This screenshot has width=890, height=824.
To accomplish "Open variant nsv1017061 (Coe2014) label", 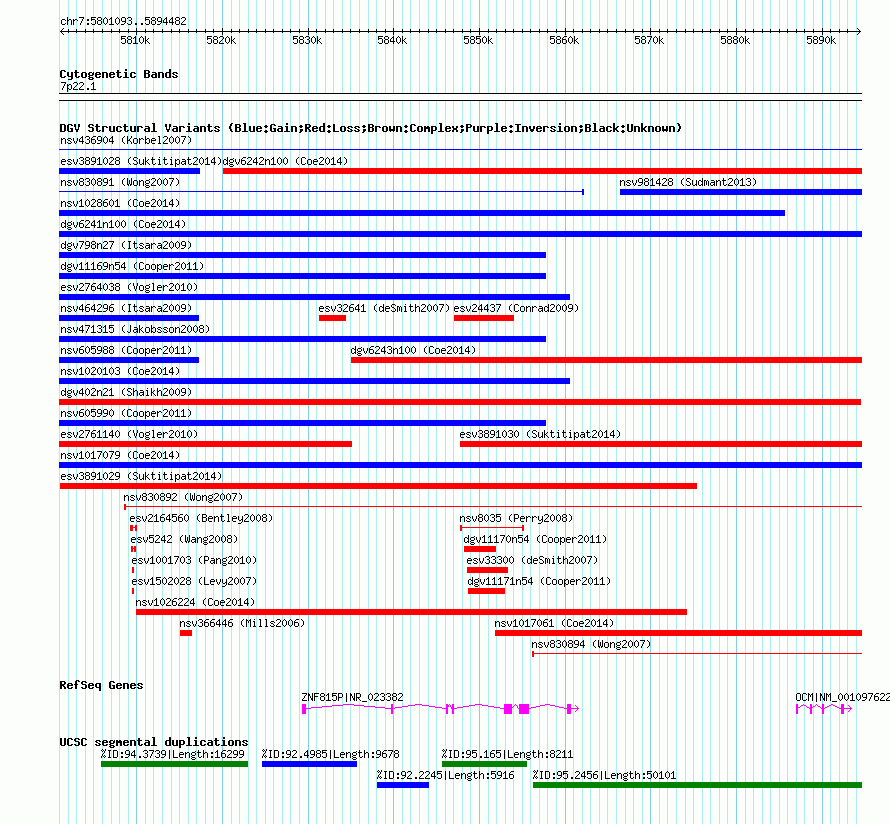I will tap(555, 623).
